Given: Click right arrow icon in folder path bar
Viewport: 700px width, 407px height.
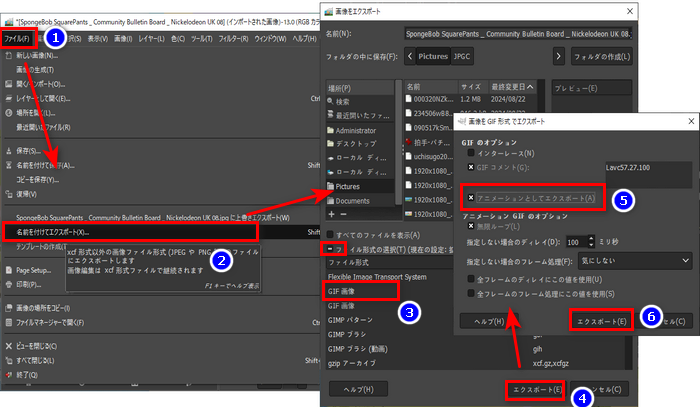Looking at the screenshot, I should click(x=557, y=57).
